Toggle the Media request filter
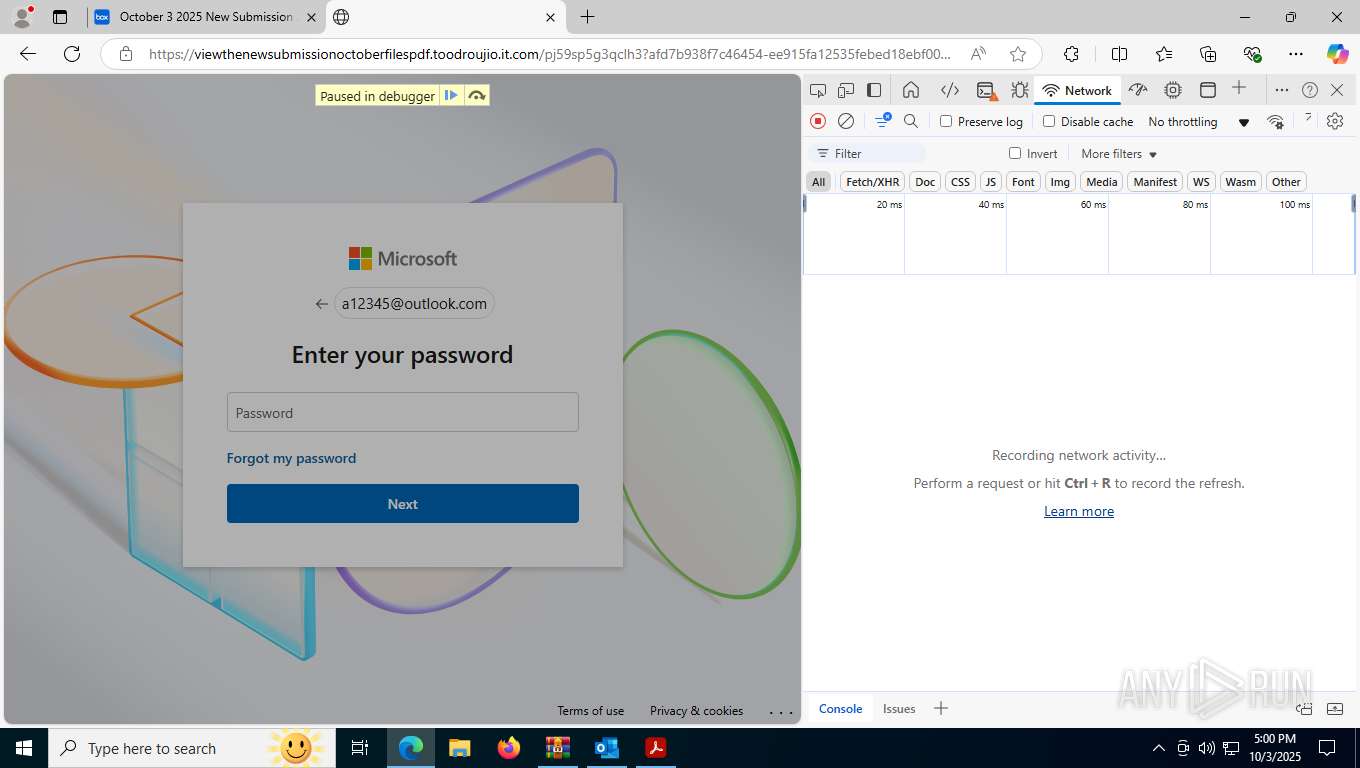This screenshot has height=768, width=1360. click(1101, 182)
